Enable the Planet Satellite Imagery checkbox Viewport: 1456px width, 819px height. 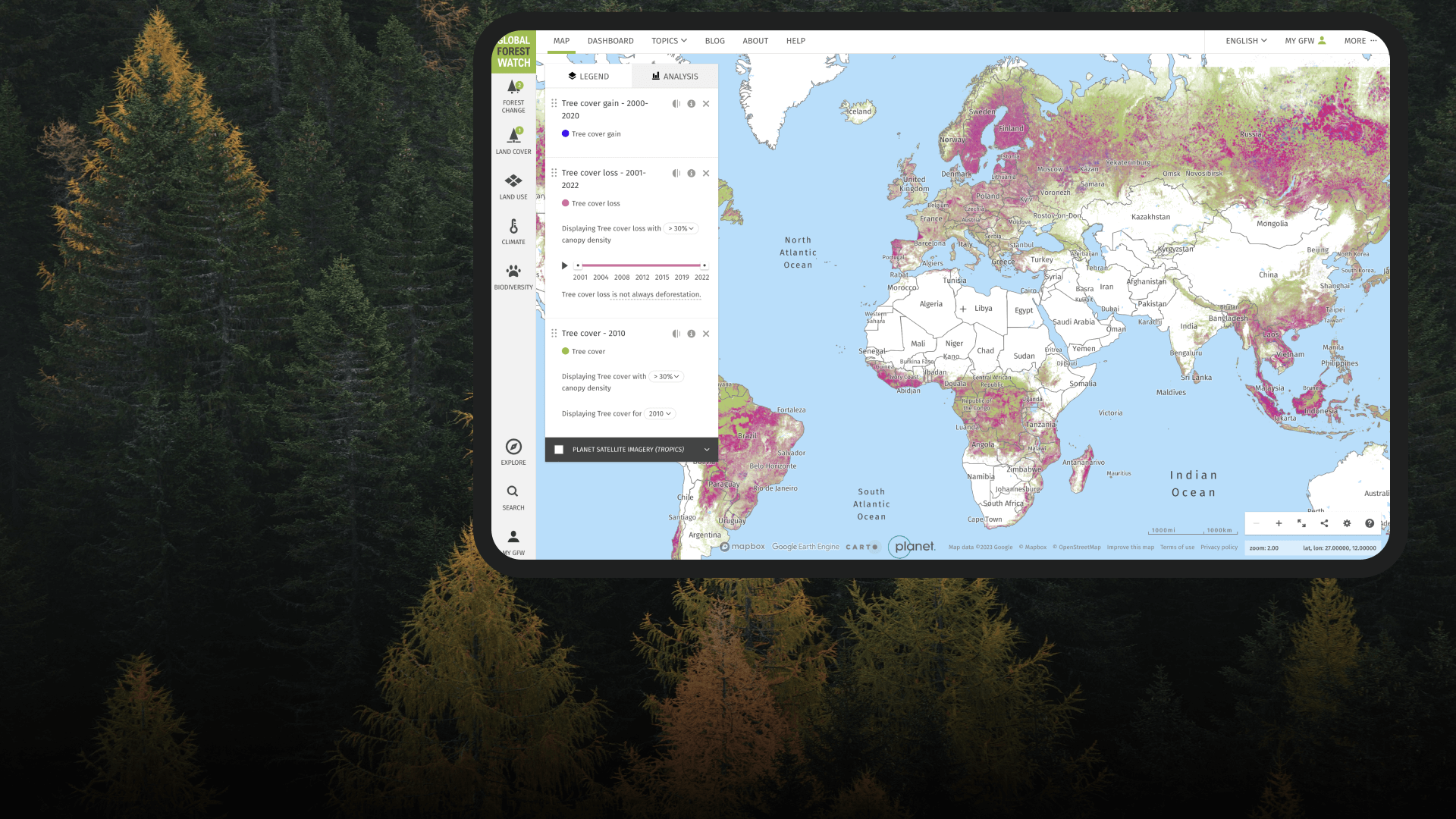559,449
